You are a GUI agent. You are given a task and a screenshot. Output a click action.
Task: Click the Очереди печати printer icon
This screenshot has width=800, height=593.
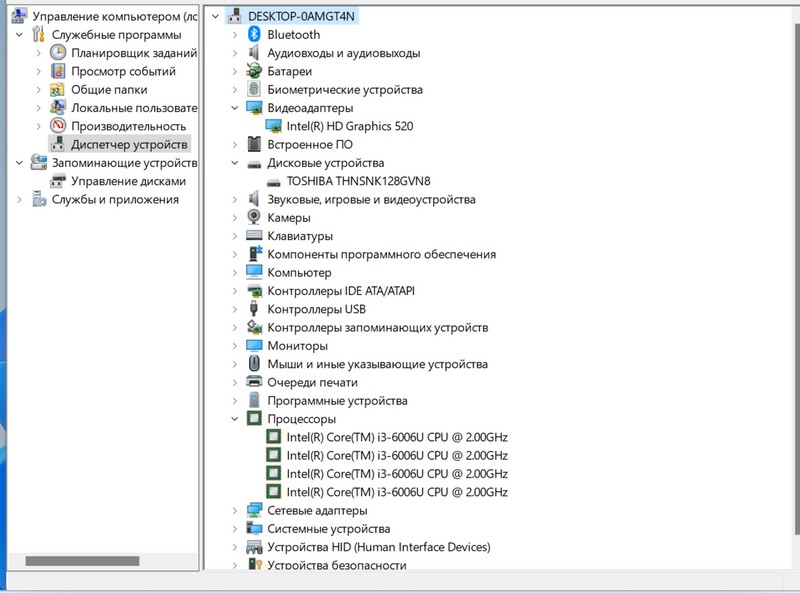(254, 382)
